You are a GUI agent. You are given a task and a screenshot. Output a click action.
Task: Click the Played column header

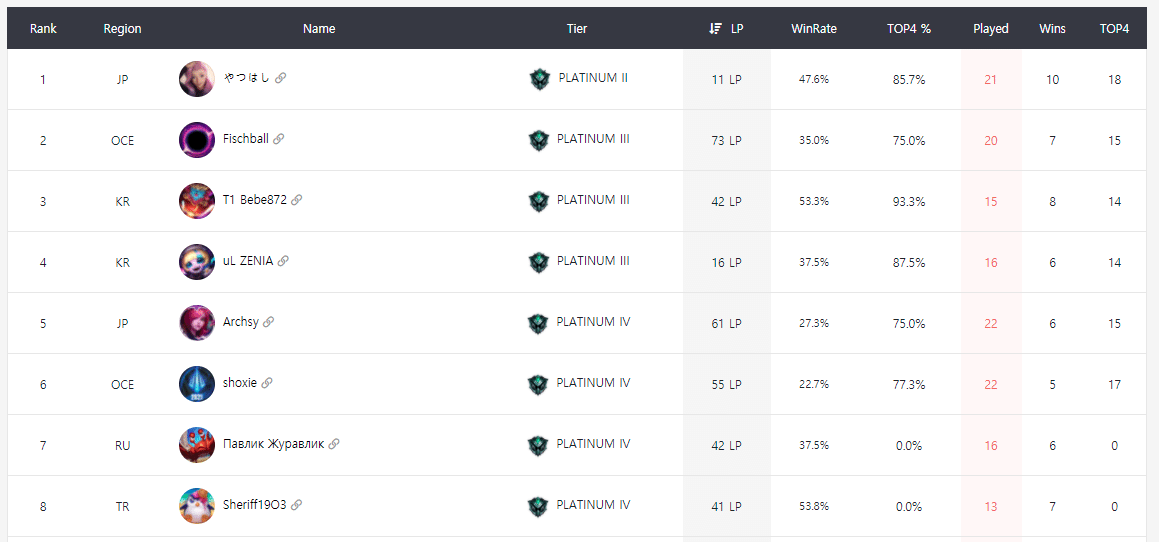(x=990, y=29)
